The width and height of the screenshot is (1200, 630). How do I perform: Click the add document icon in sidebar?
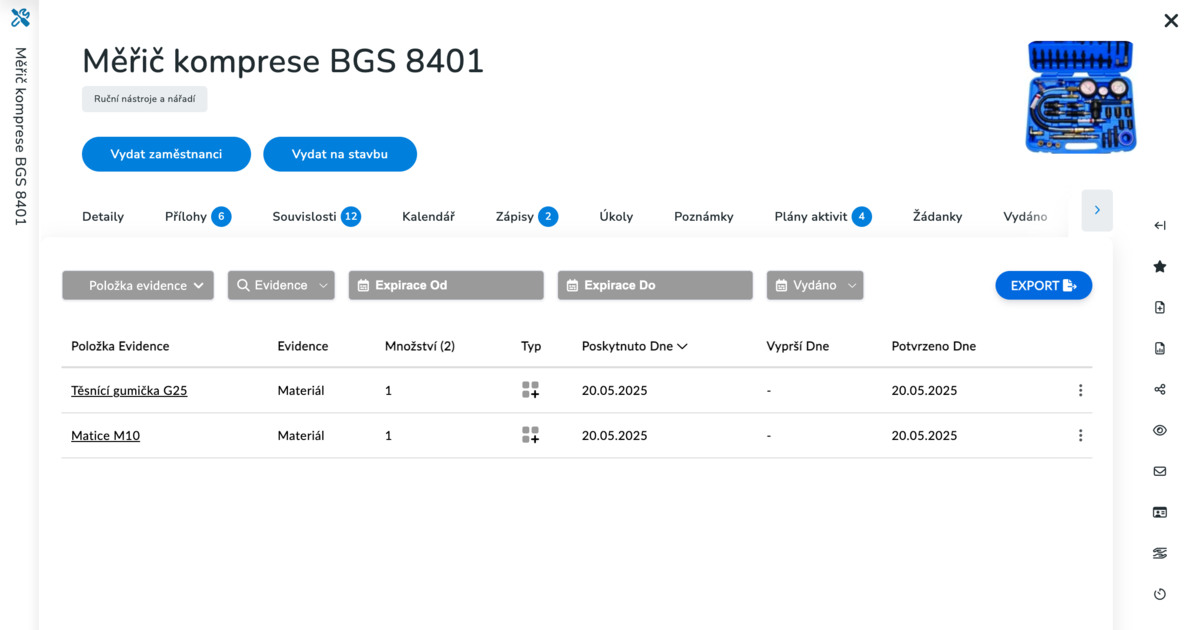pos(1160,307)
